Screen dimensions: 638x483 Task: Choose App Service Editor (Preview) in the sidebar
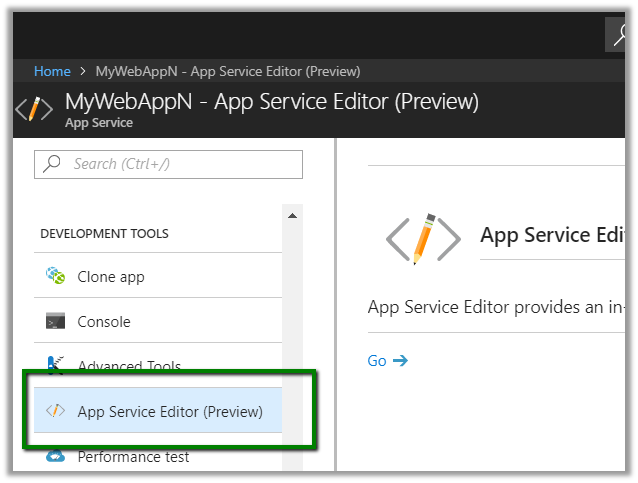(x=170, y=411)
